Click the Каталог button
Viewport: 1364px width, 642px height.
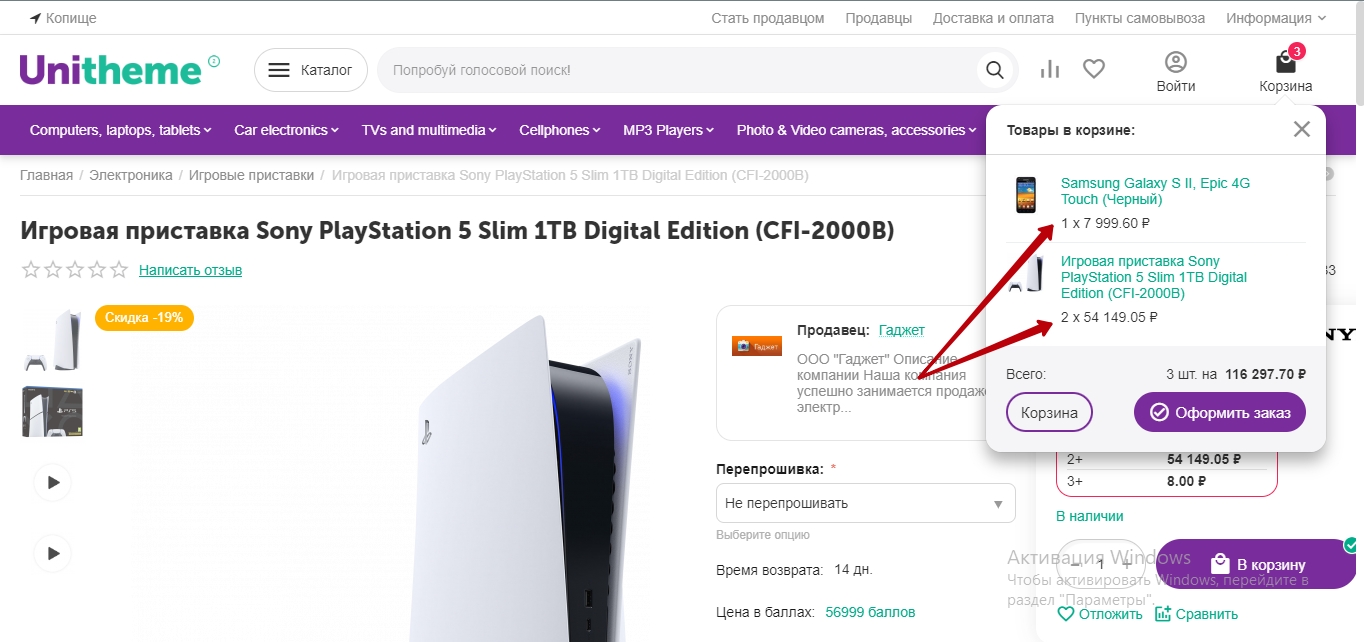click(311, 70)
